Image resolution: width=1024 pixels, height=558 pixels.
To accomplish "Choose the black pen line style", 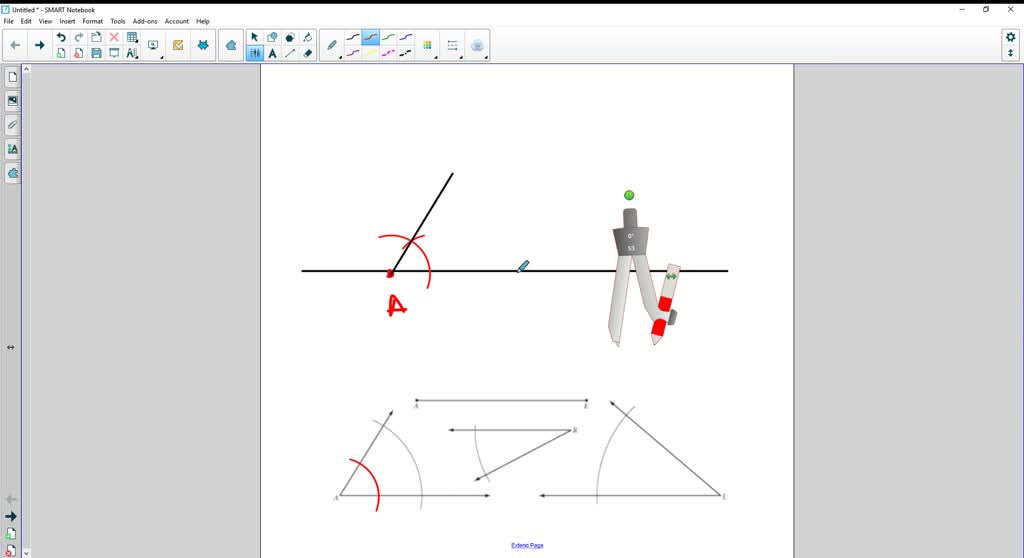I will coord(353,37).
